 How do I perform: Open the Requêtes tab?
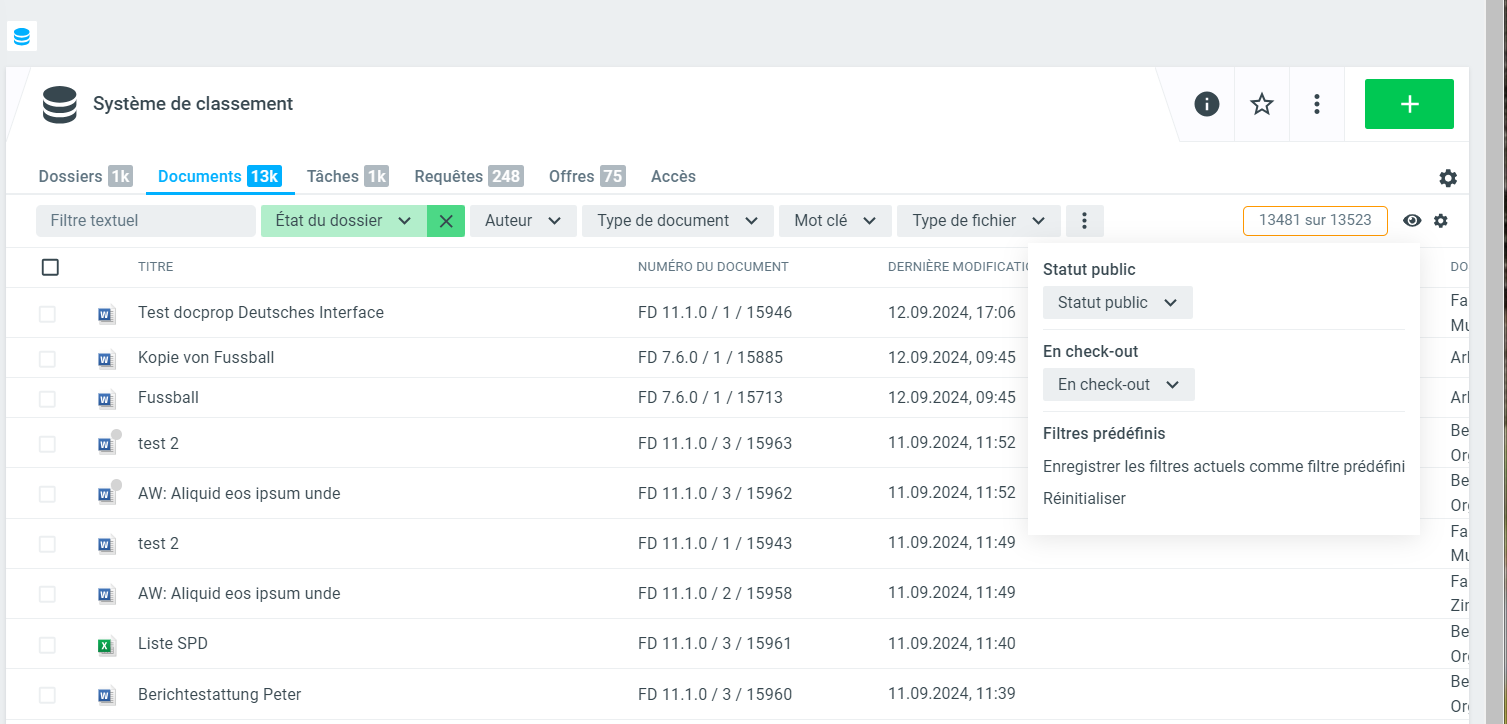(468, 177)
